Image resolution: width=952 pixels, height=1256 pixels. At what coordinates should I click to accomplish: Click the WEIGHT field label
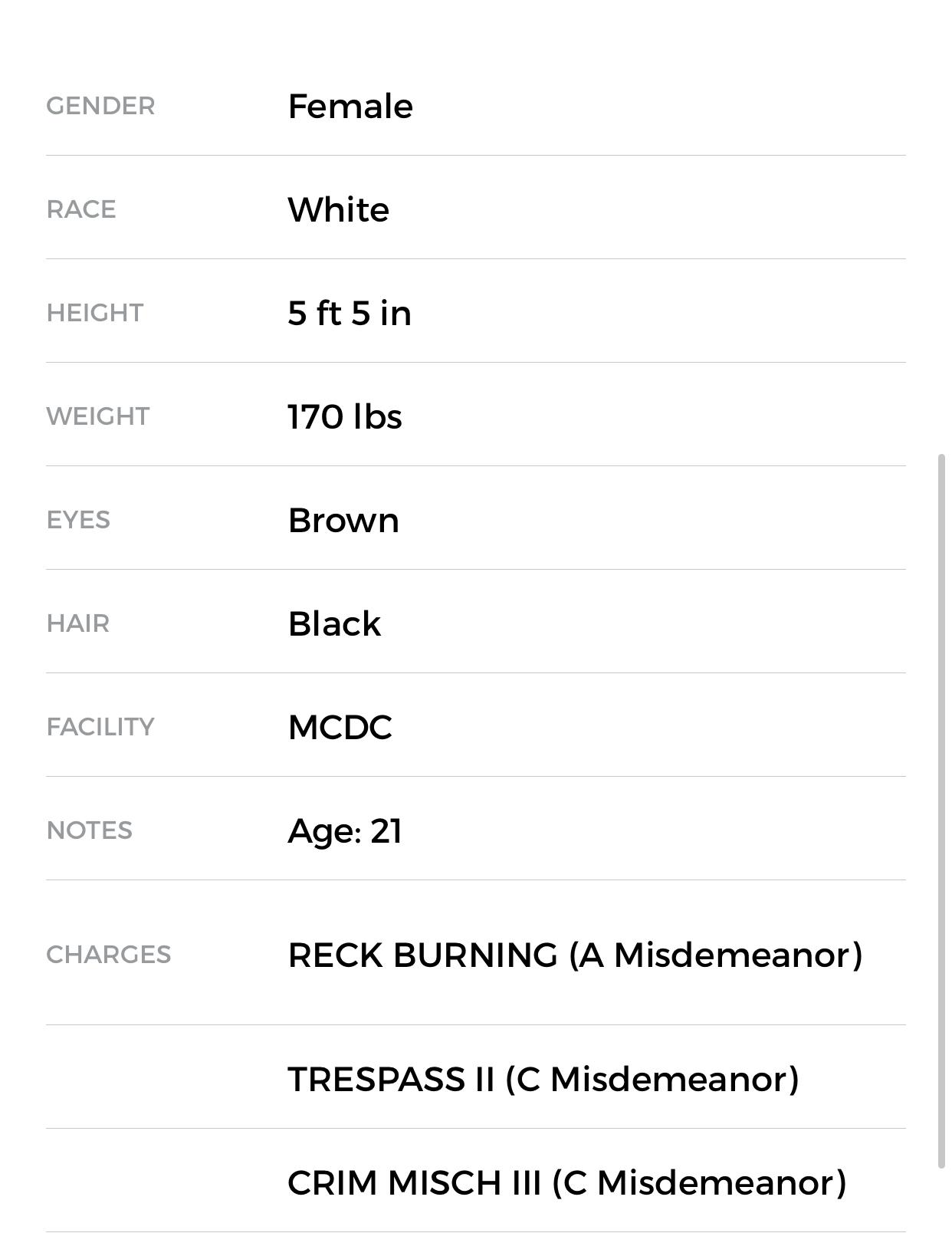tap(98, 416)
